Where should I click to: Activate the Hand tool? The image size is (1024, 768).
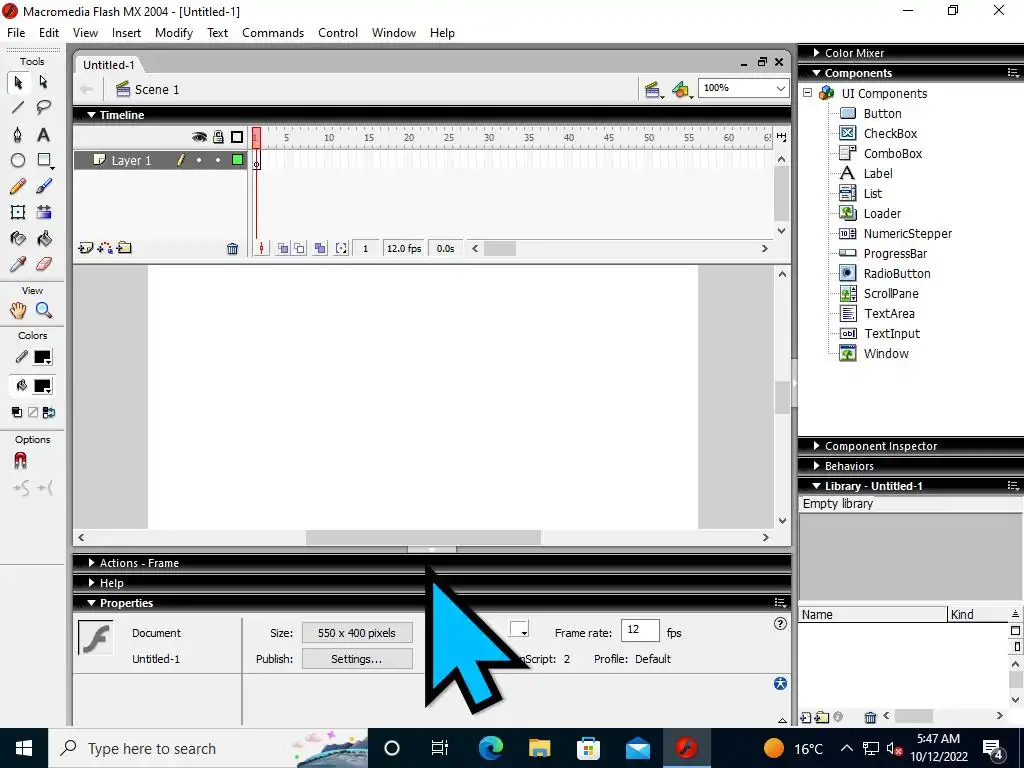tap(18, 310)
